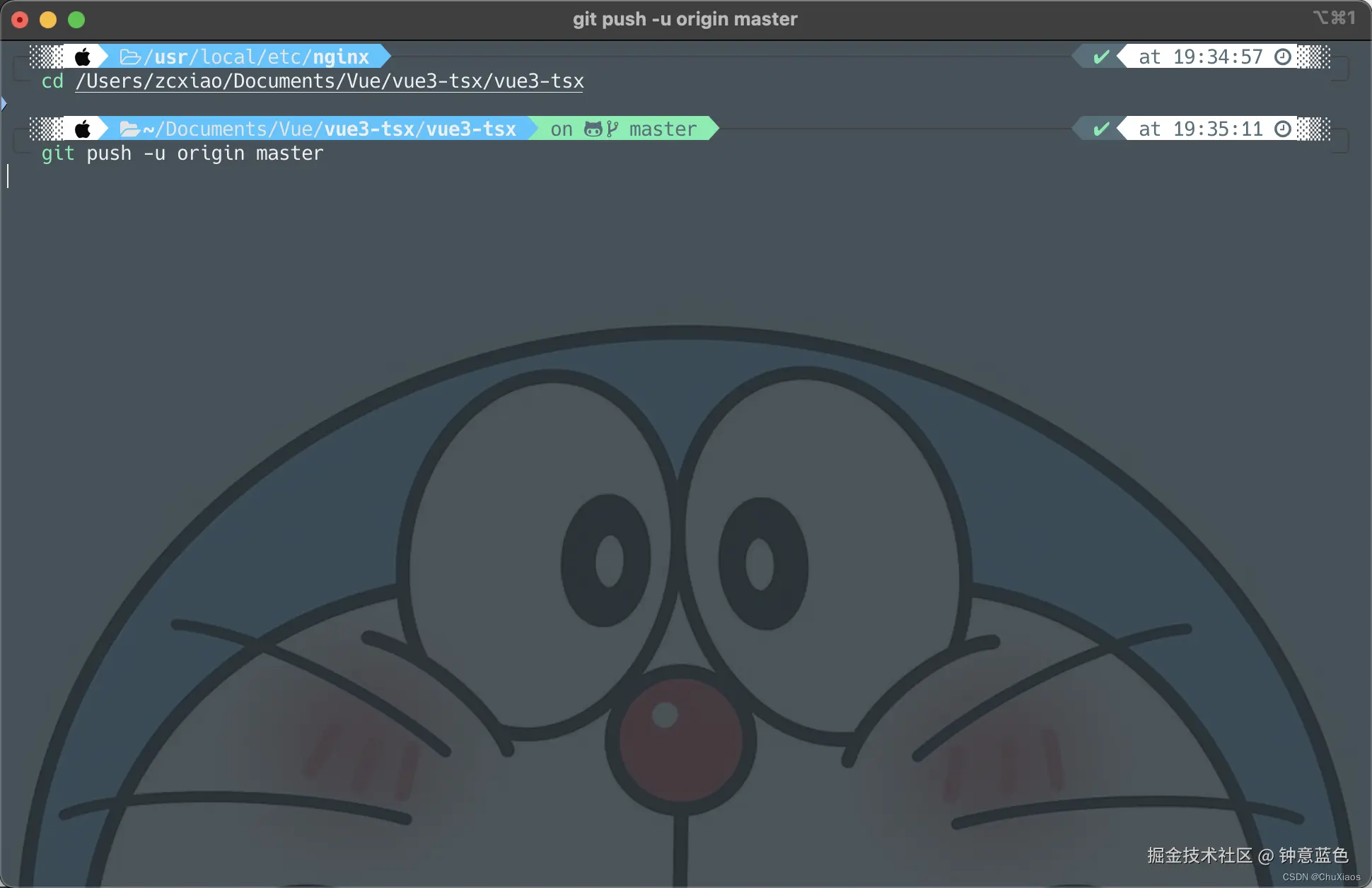Click the underlined /Users/zcxiao/Documents path
The width and height of the screenshot is (1372, 888).
[x=330, y=81]
